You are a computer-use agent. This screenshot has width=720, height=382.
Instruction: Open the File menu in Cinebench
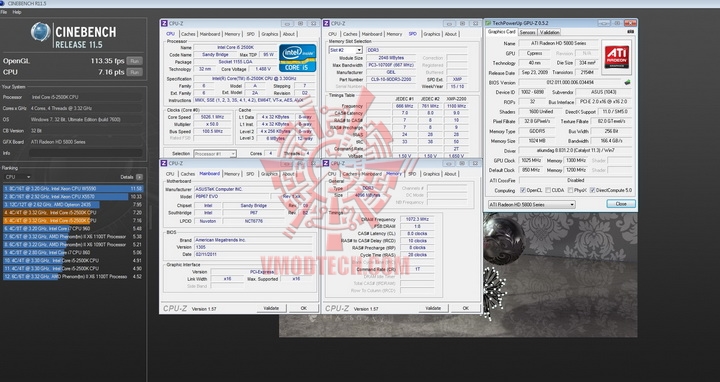(3, 12)
